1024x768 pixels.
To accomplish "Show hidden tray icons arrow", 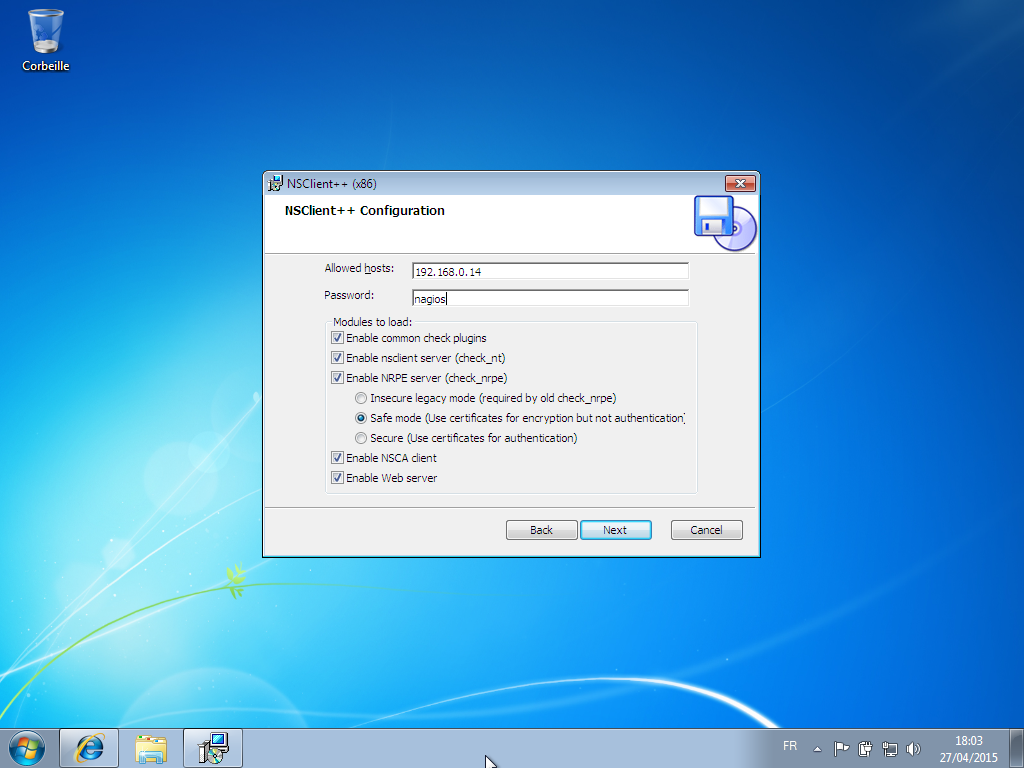I will (817, 749).
